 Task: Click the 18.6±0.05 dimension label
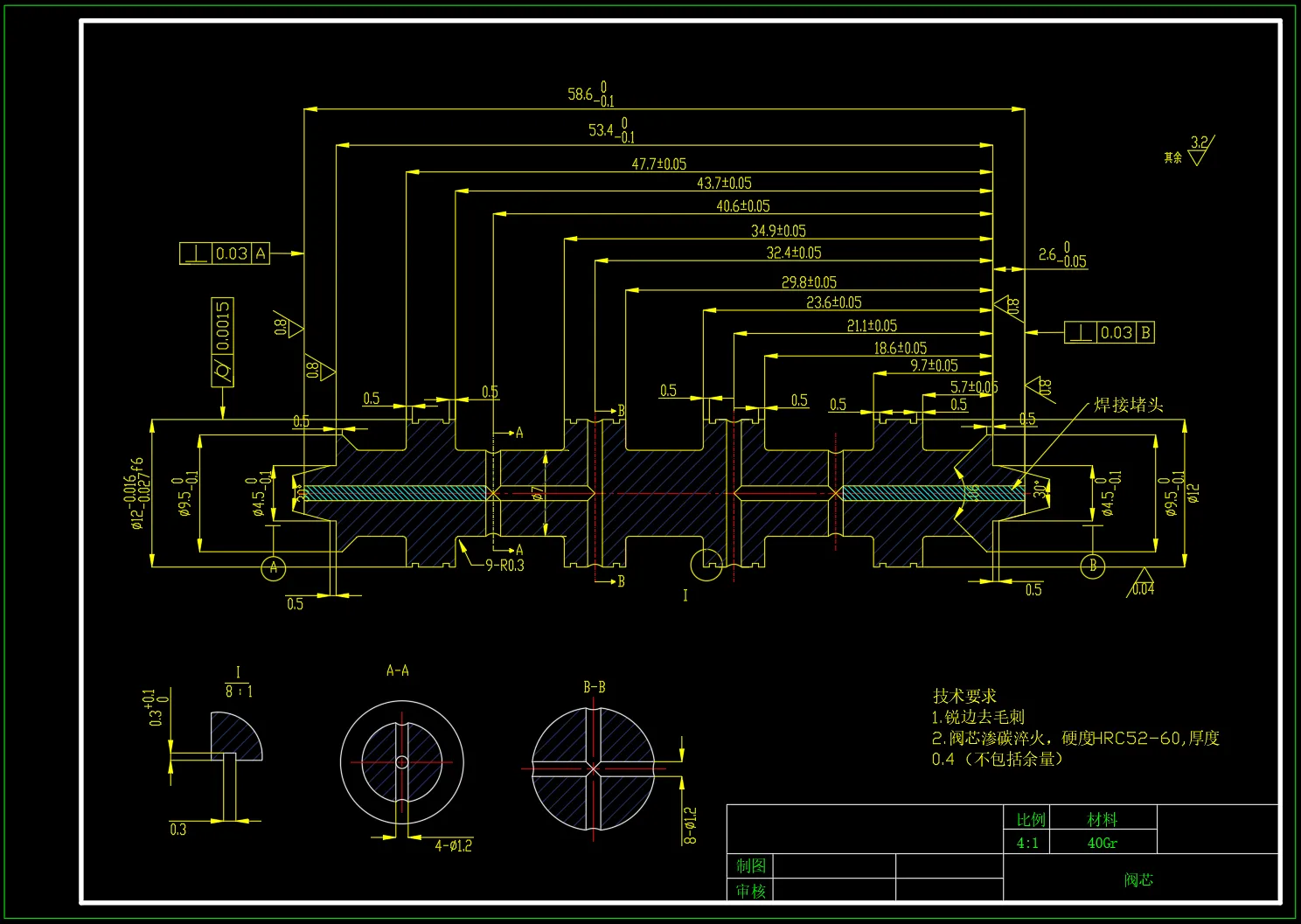(901, 348)
